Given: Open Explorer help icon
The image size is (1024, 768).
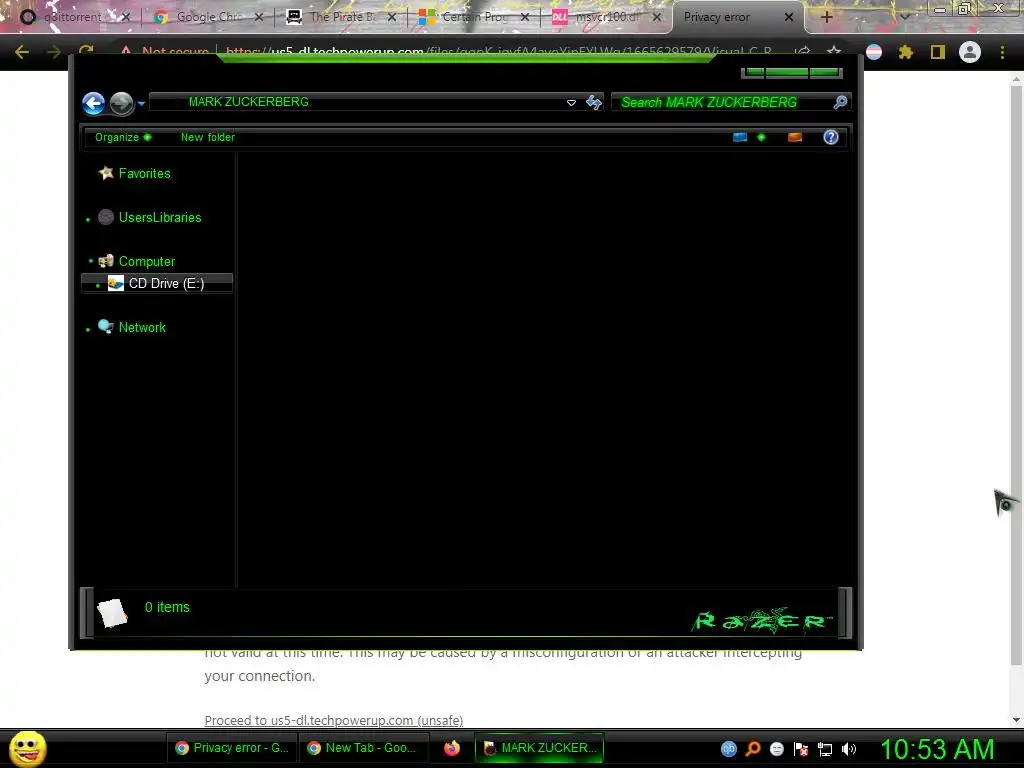Looking at the screenshot, I should coord(831,137).
